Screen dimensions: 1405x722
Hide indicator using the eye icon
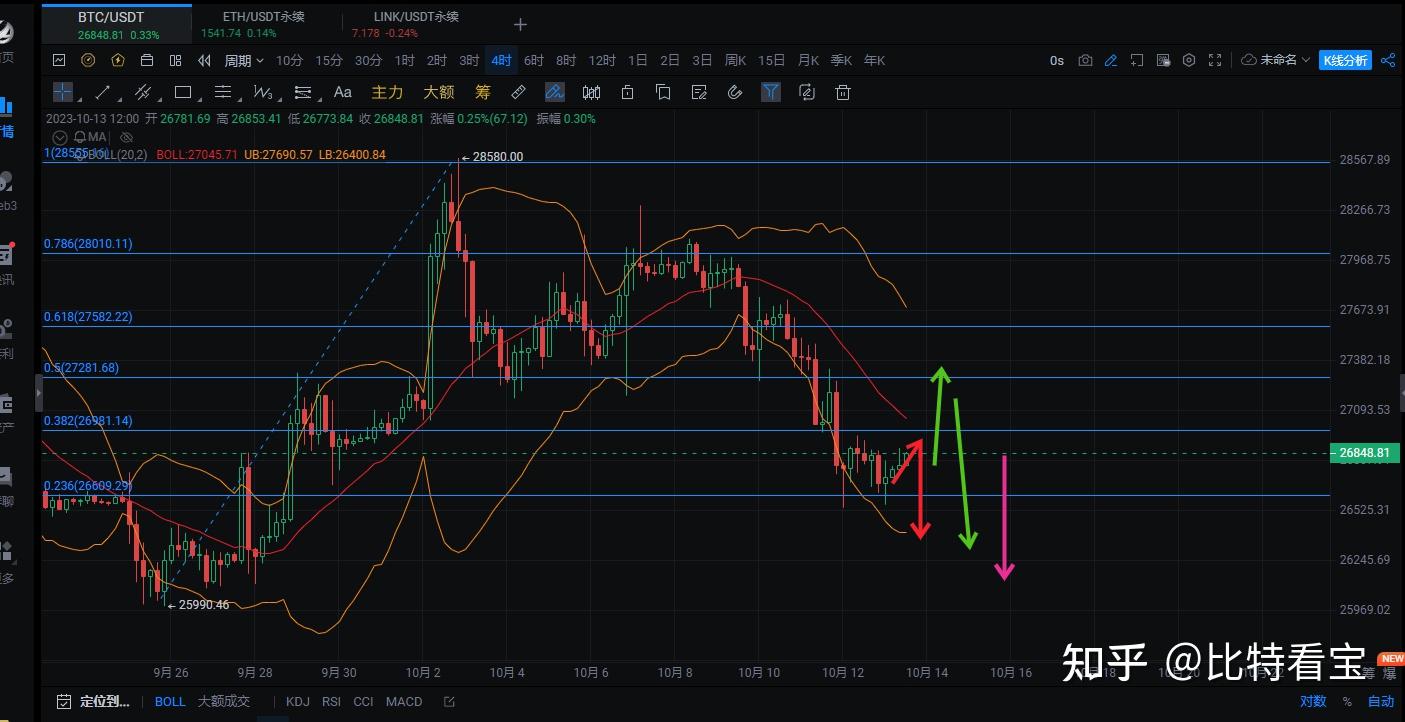(127, 137)
